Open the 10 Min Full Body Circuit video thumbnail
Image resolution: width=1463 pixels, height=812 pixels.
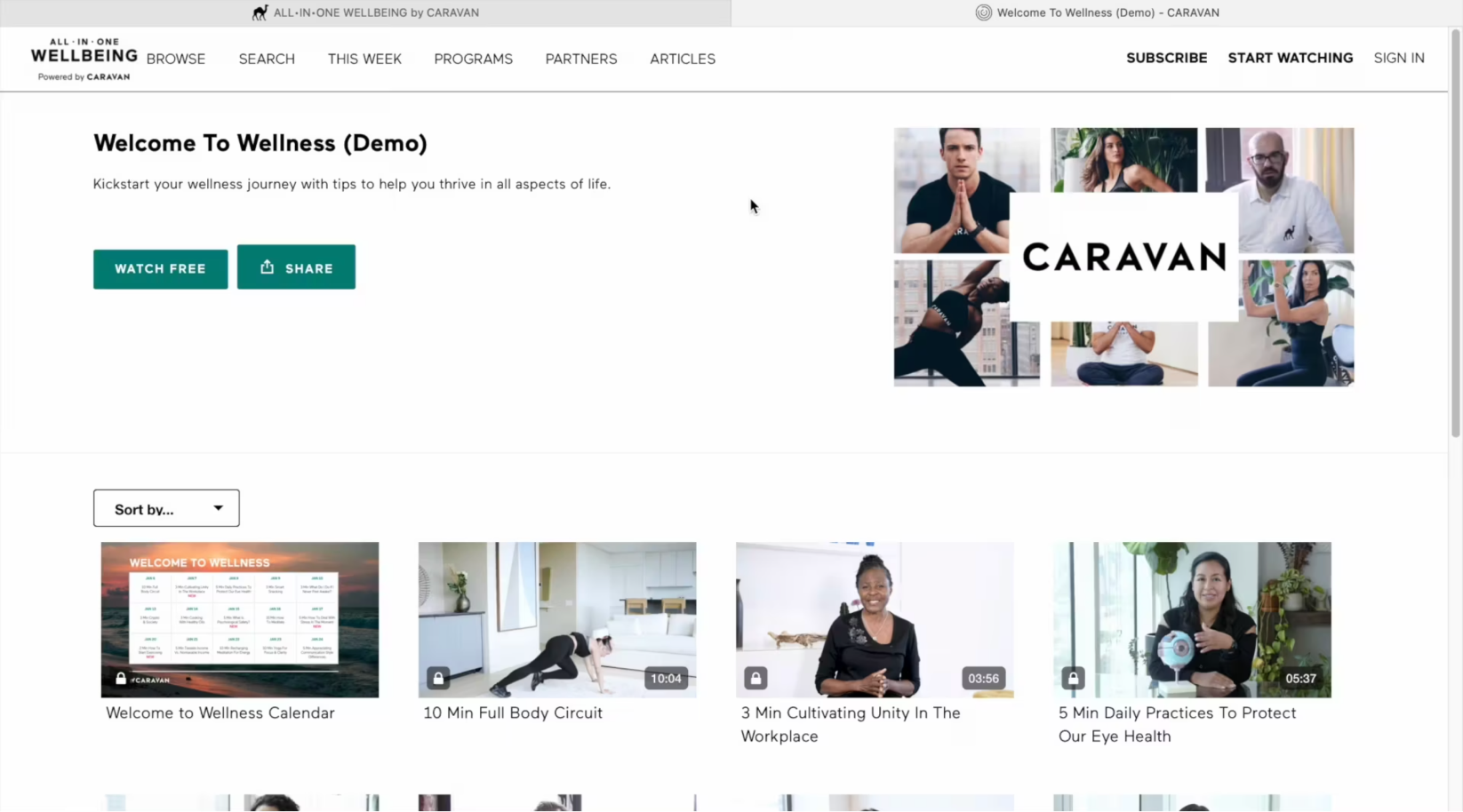pos(557,620)
